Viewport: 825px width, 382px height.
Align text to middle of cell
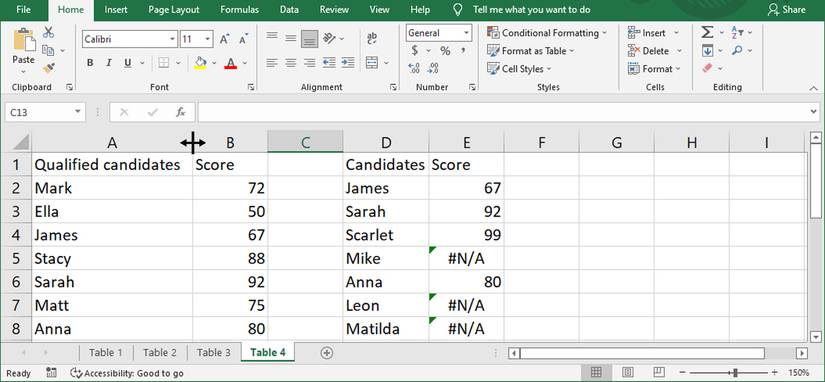(x=290, y=37)
